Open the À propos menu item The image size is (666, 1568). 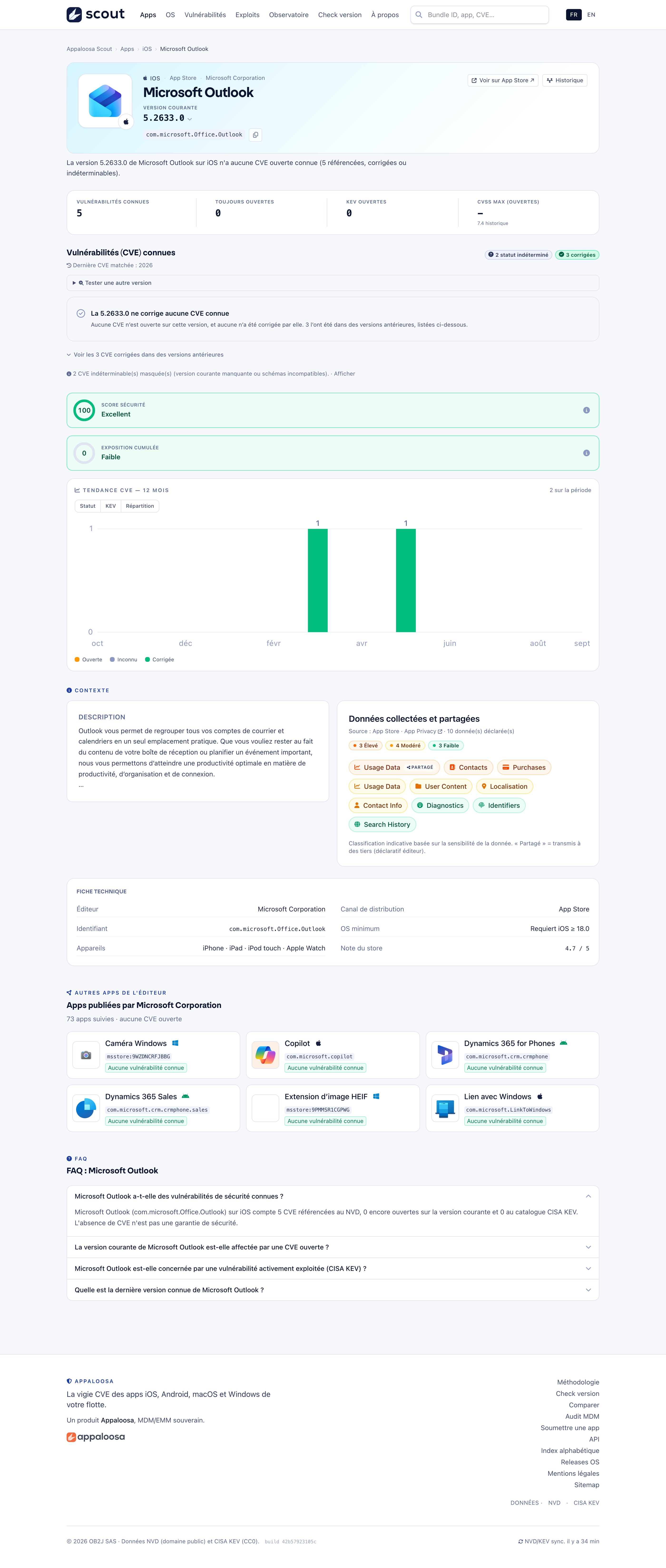[x=385, y=15]
